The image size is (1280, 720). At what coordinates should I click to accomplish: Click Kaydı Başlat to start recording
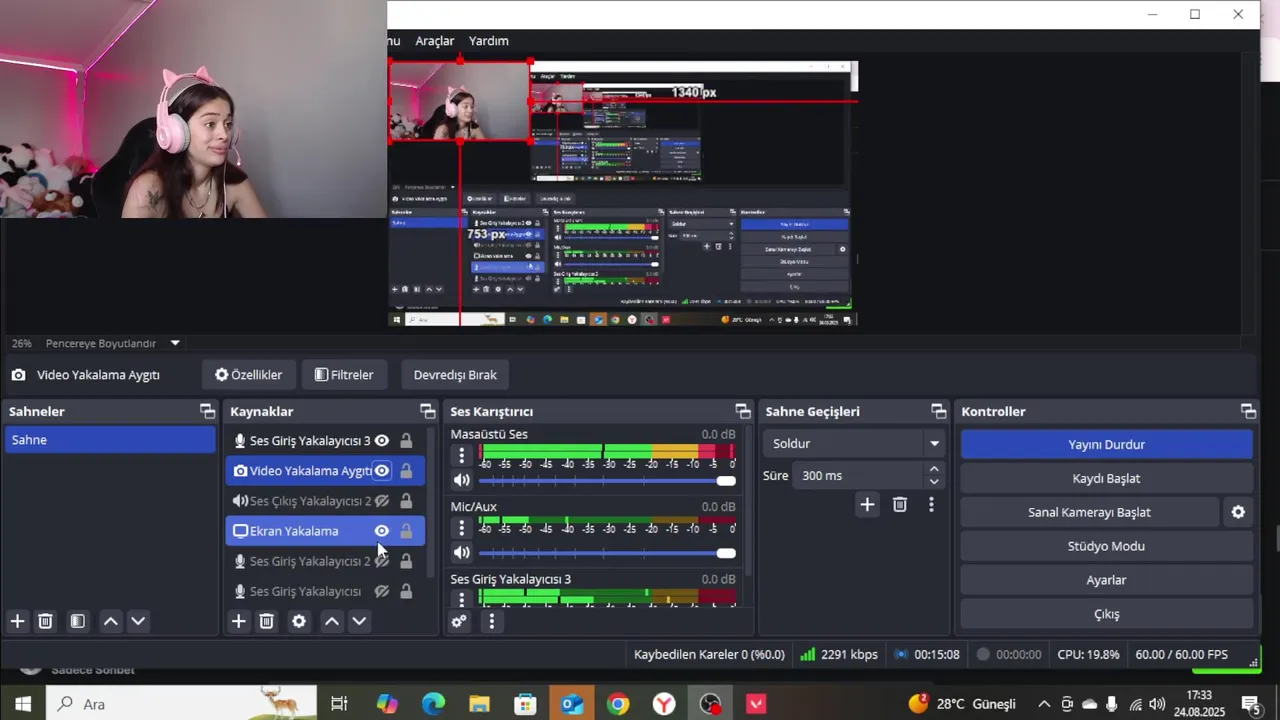(1106, 478)
